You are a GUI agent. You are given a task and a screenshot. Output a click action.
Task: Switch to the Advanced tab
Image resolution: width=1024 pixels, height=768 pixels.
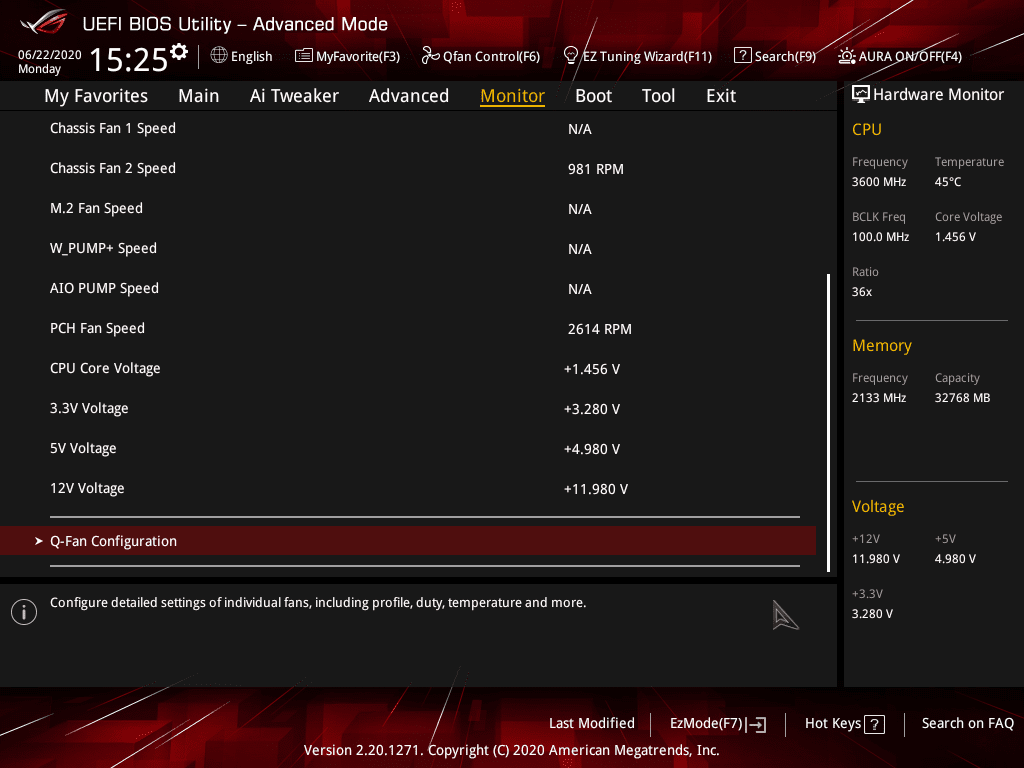point(409,96)
